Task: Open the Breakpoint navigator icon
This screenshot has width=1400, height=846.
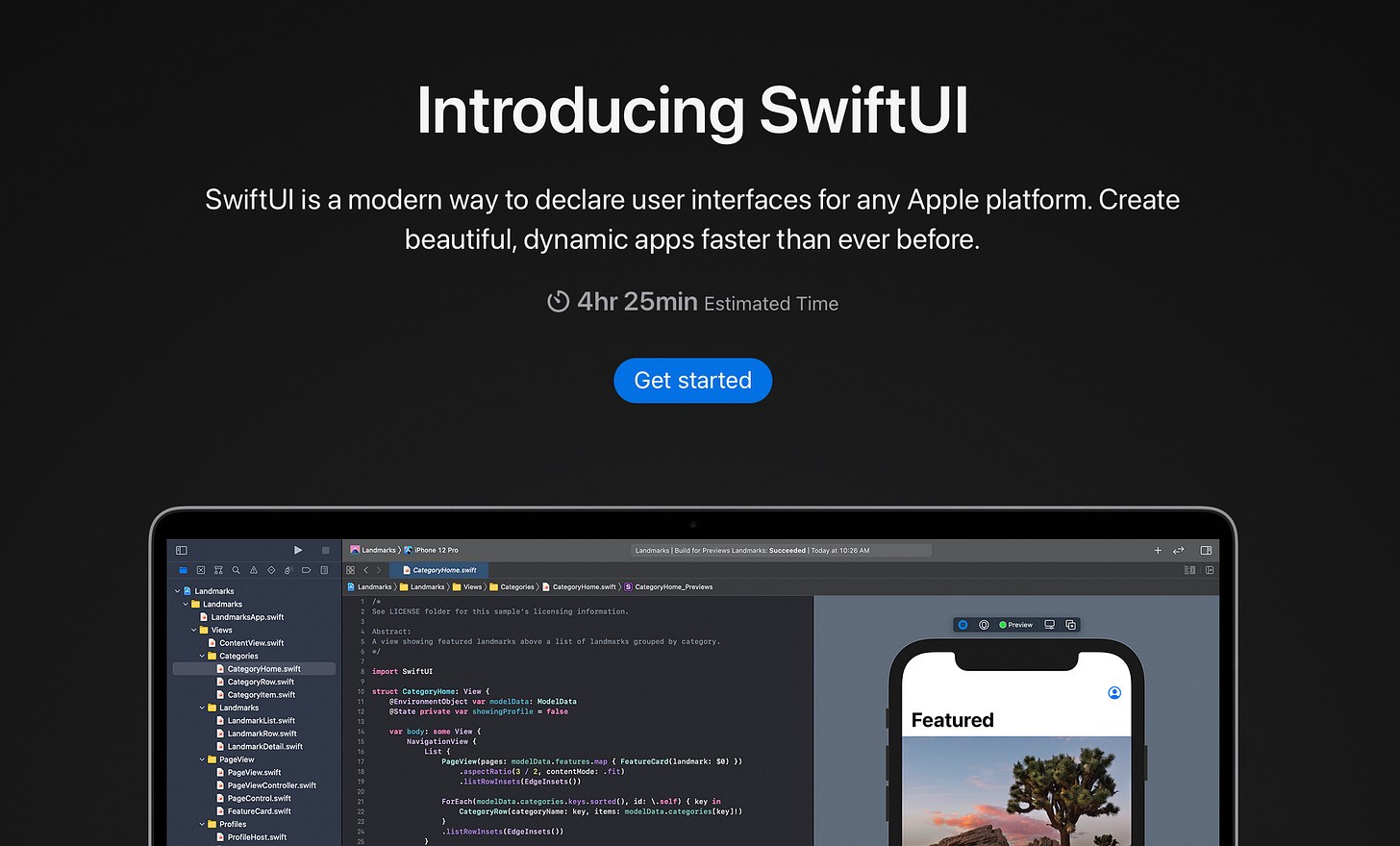Action: pos(306,570)
